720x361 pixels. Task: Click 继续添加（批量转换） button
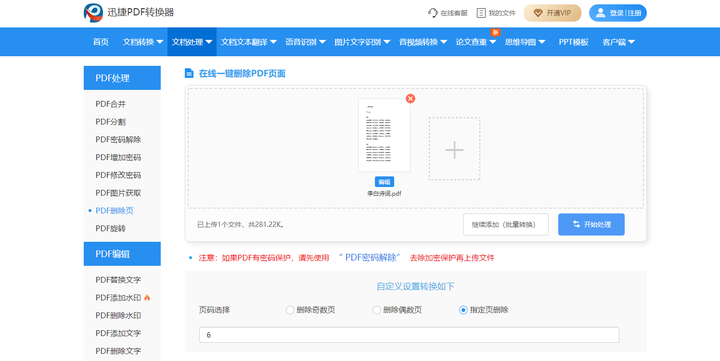click(x=506, y=225)
